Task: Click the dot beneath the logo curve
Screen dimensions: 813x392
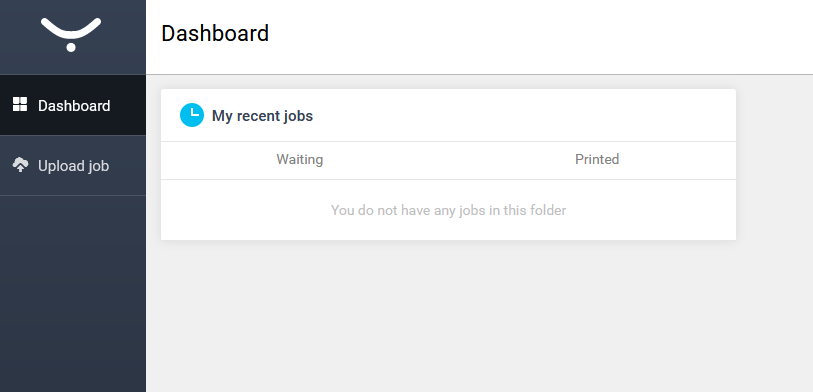Action: (71, 47)
